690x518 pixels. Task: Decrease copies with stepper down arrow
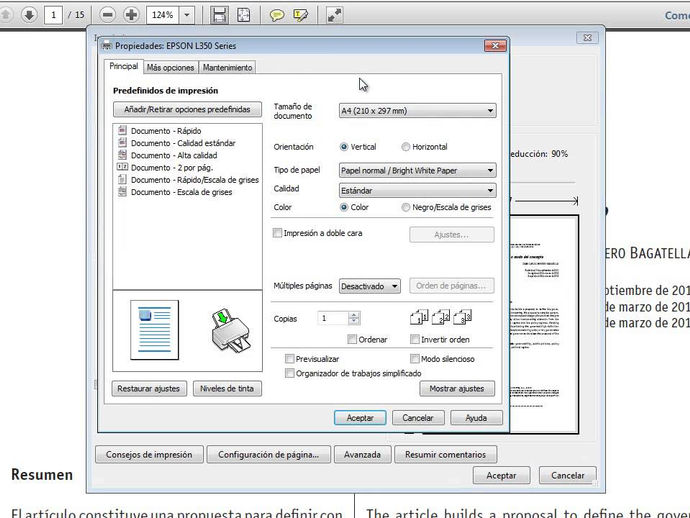coord(354,322)
